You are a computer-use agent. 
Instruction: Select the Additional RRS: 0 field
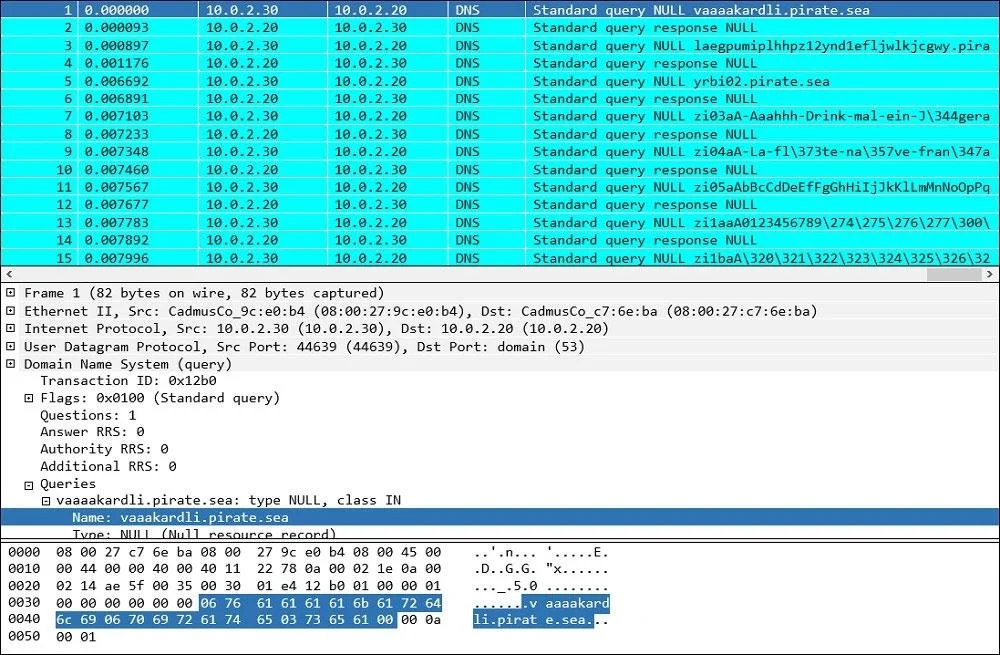point(108,466)
